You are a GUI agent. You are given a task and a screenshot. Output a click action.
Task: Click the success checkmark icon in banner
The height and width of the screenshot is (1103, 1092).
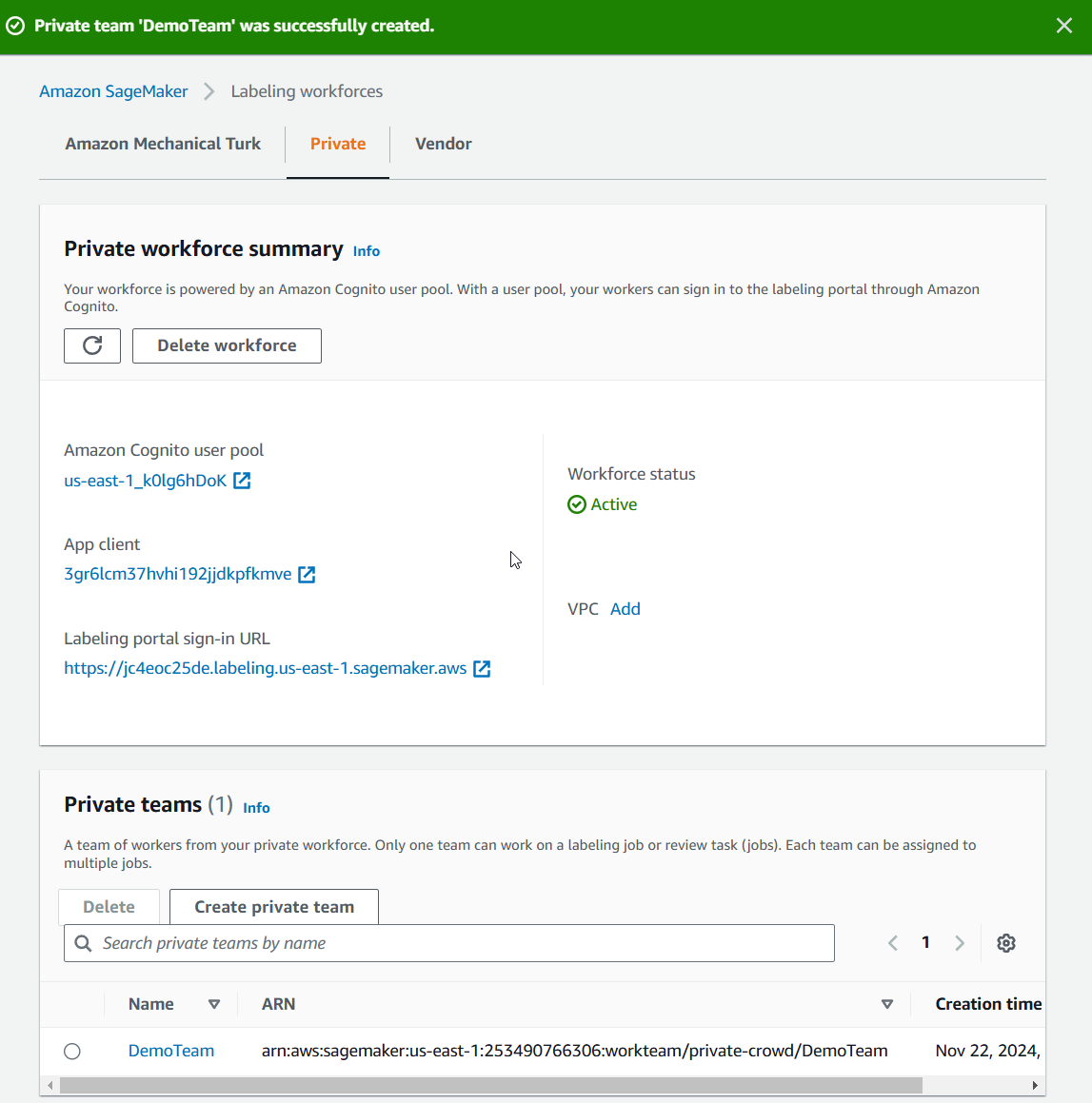click(15, 26)
